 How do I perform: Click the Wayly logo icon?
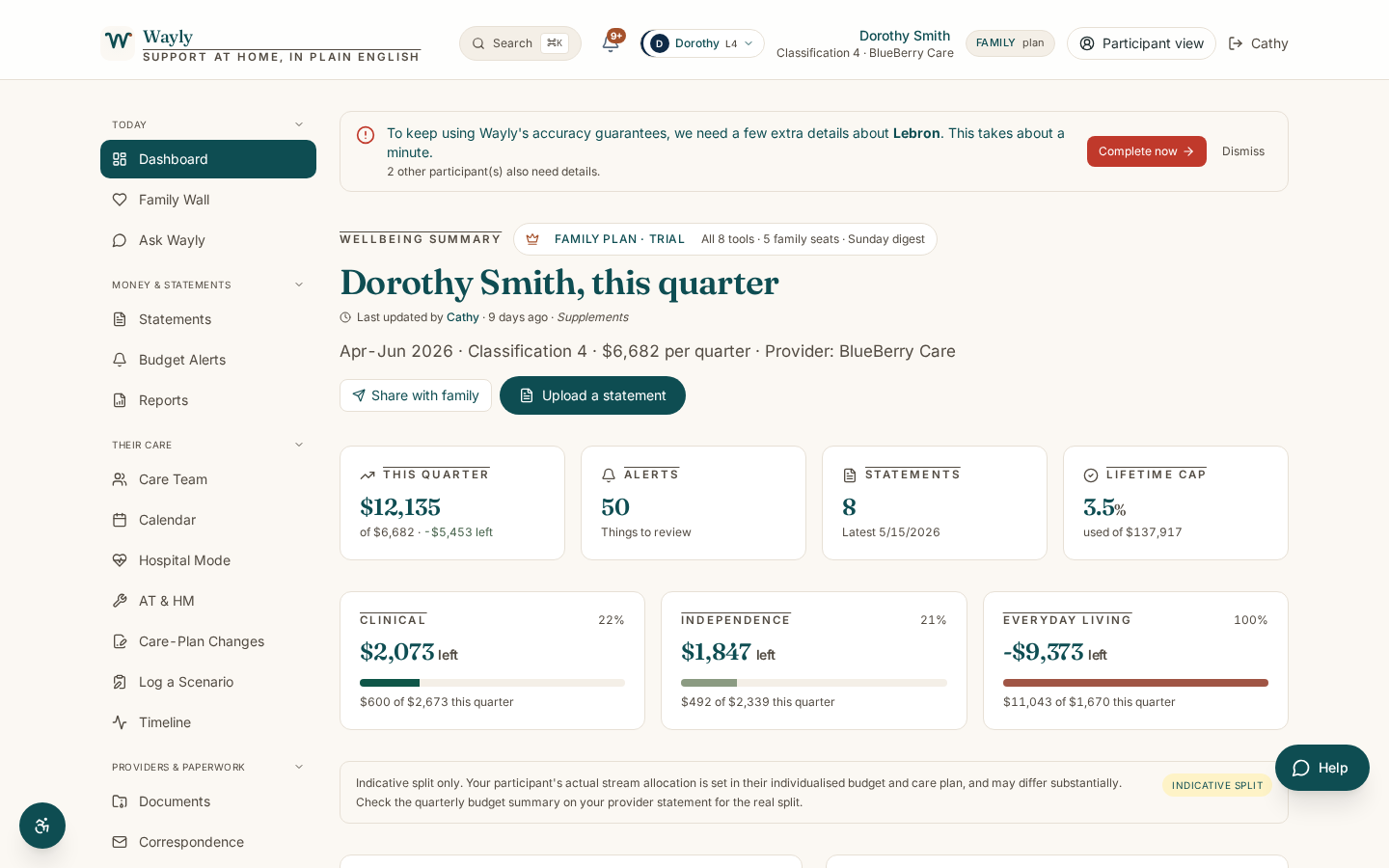coord(118,42)
